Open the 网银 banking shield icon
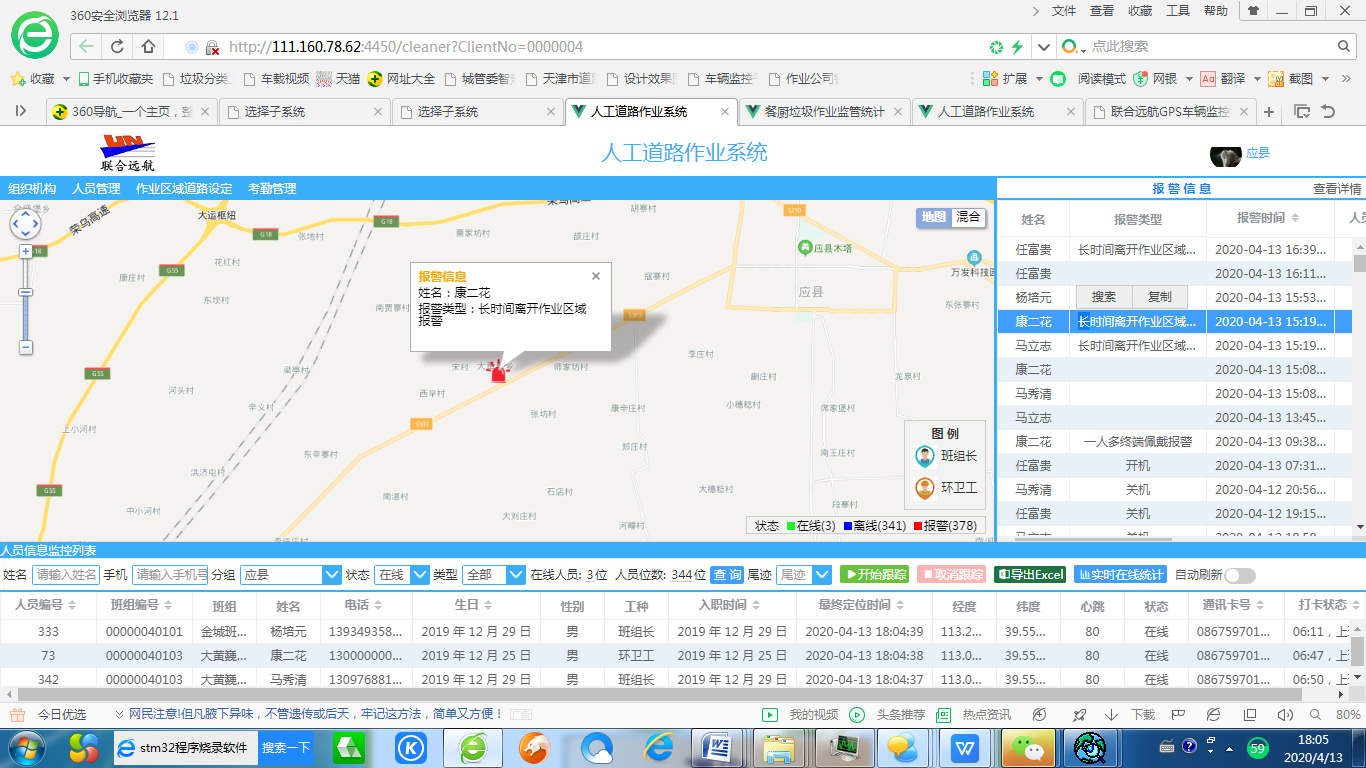The height and width of the screenshot is (768, 1366). 1141,78
